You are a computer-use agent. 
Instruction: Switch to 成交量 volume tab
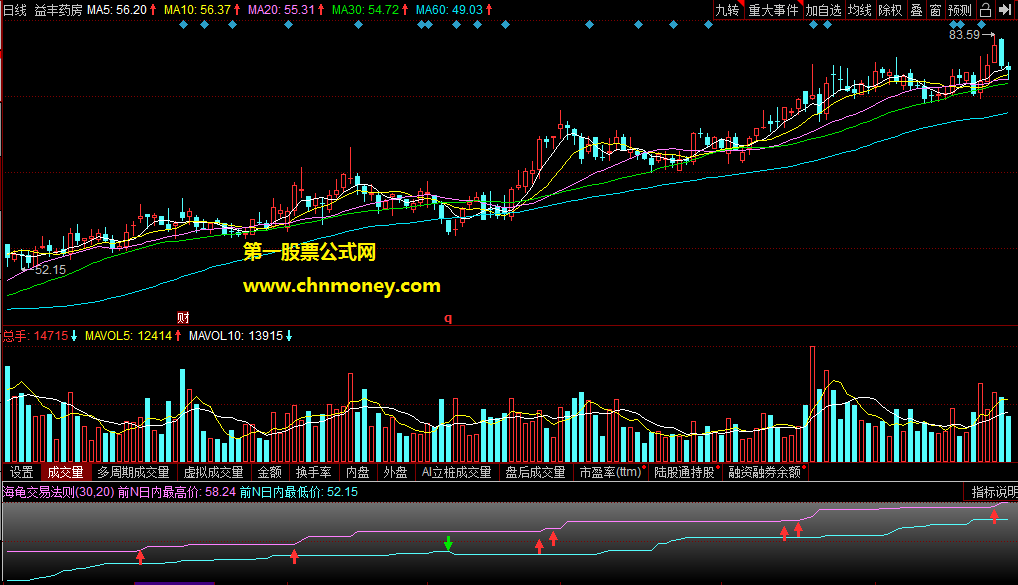(66, 472)
